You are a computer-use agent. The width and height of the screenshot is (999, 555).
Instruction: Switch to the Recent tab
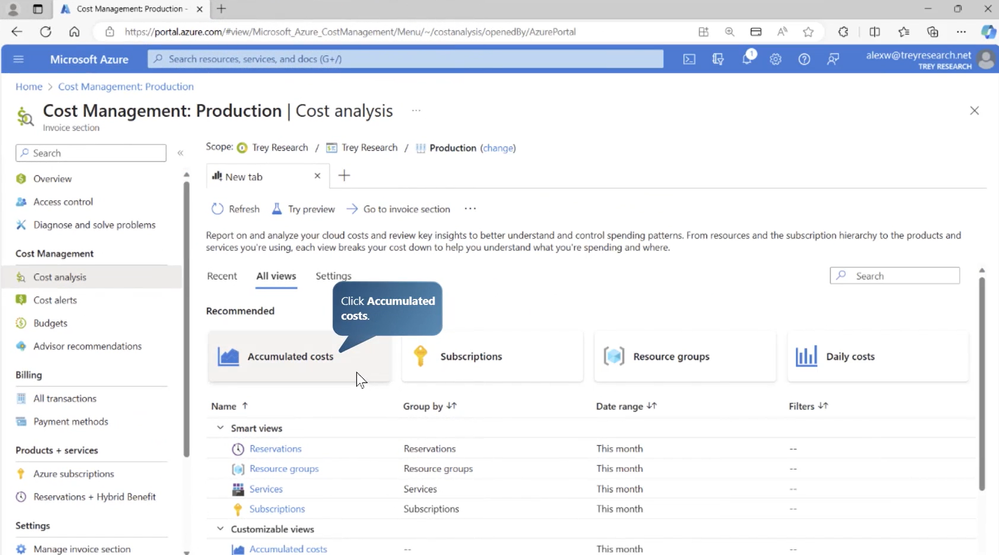coord(222,276)
